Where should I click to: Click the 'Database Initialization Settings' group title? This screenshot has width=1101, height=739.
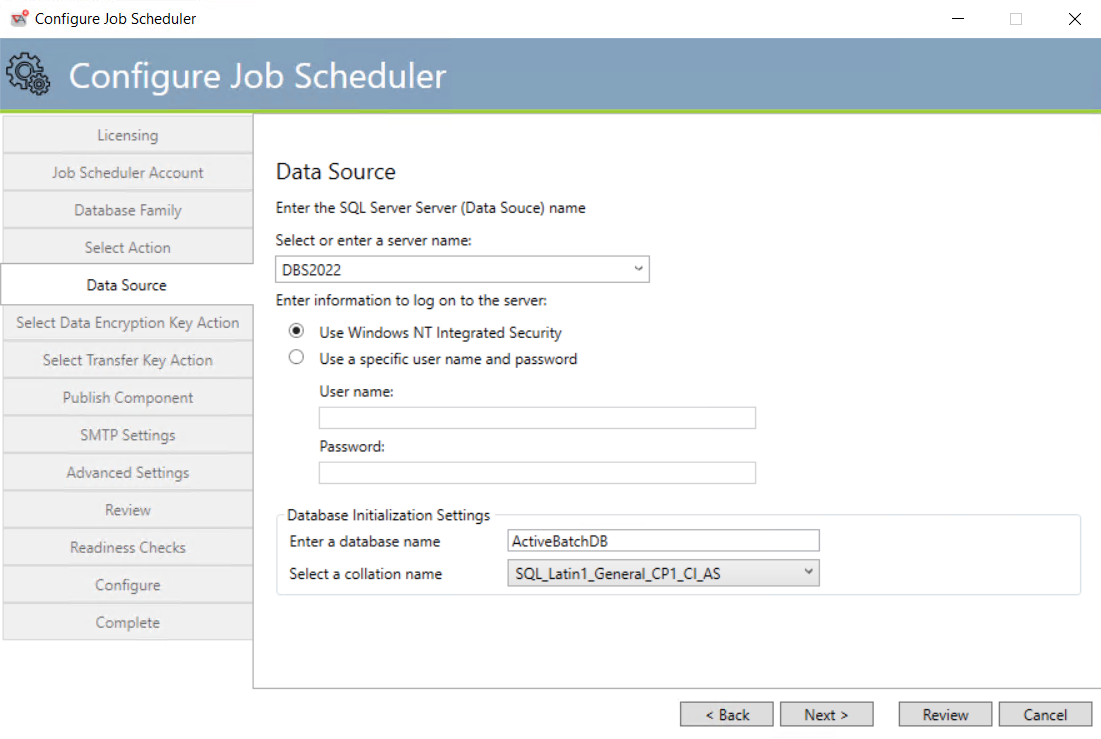click(x=388, y=515)
